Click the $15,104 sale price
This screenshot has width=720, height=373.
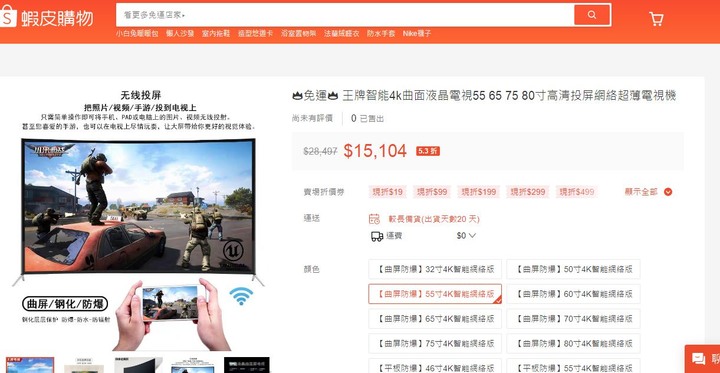[375, 151]
